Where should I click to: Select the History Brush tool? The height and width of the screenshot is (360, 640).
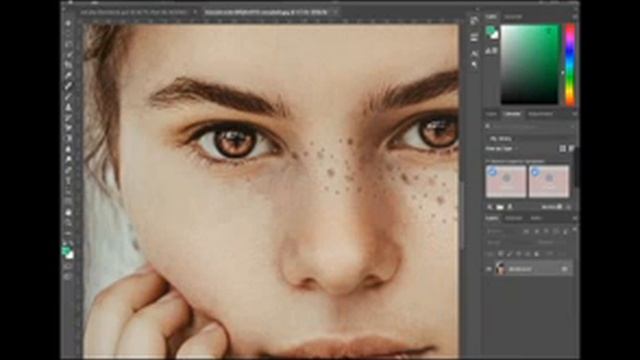pyautogui.click(x=68, y=118)
